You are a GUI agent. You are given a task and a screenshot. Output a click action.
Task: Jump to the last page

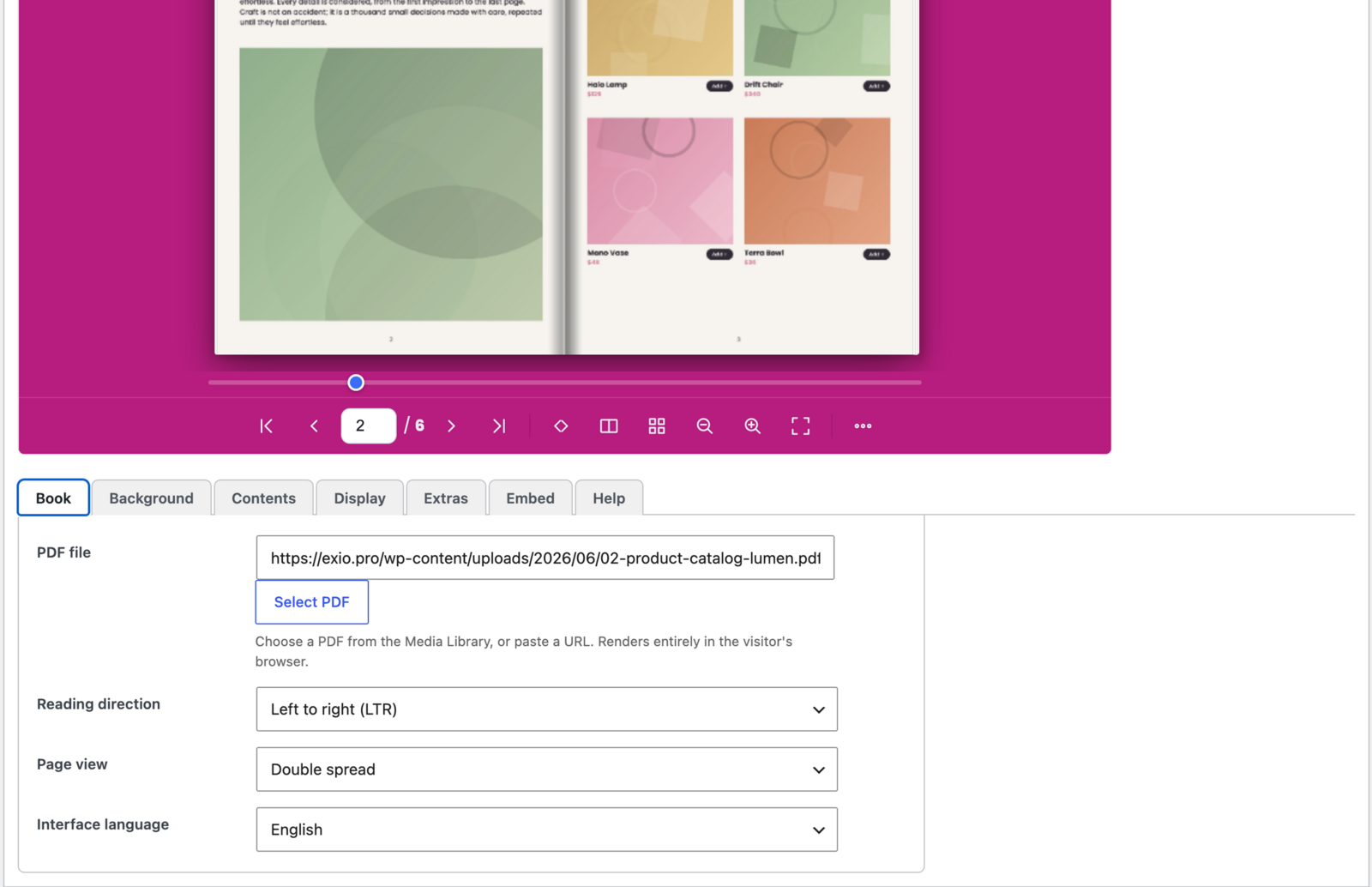click(x=499, y=425)
